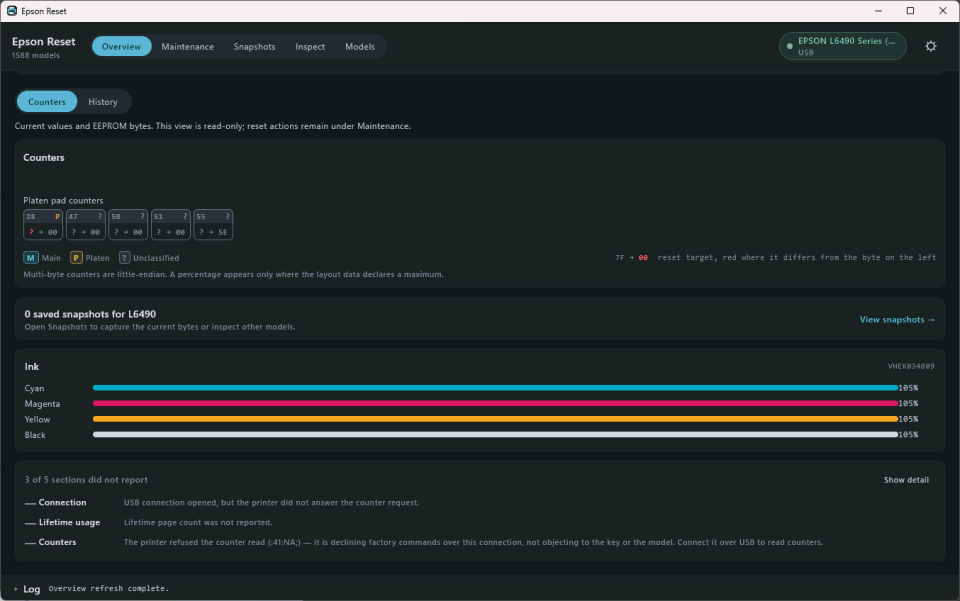Viewport: 960px width, 601px height.
Task: Click the Epson Reset app icon in title bar
Action: pyautogui.click(x=12, y=11)
